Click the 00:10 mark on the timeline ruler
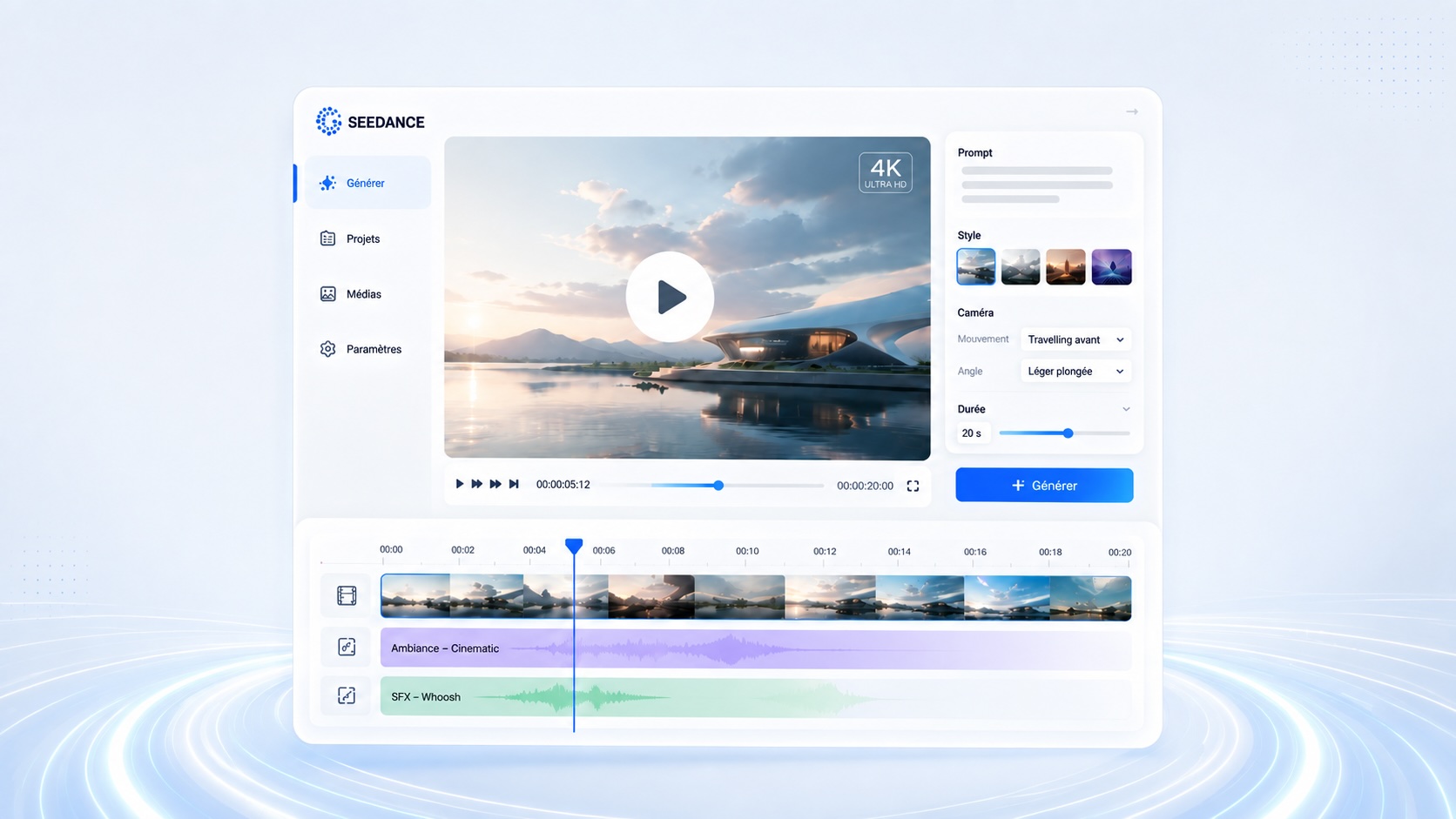1456x819 pixels. point(747,551)
